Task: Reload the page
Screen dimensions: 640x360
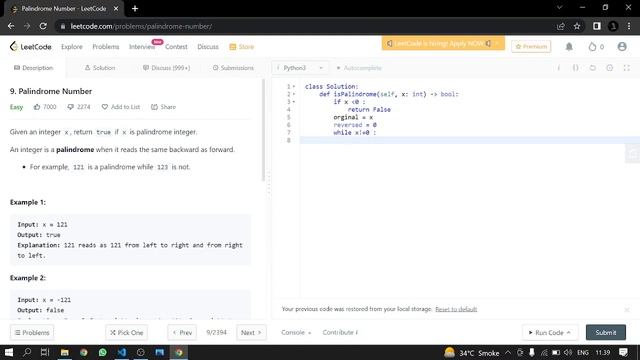Action: (x=43, y=26)
